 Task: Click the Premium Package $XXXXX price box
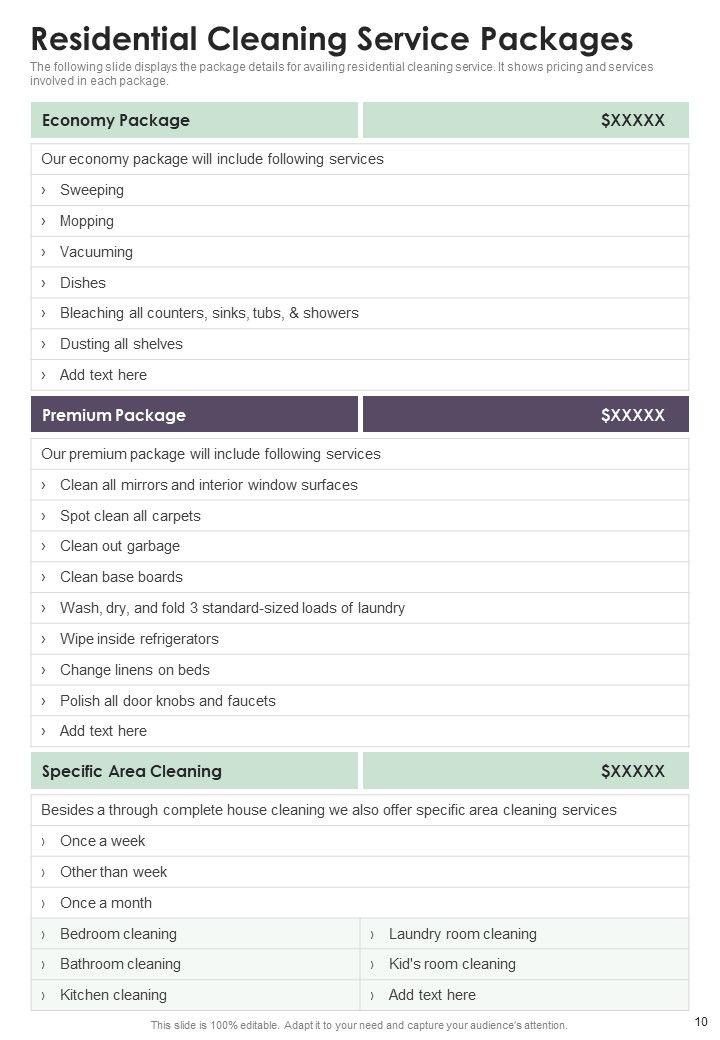pyautogui.click(x=526, y=415)
